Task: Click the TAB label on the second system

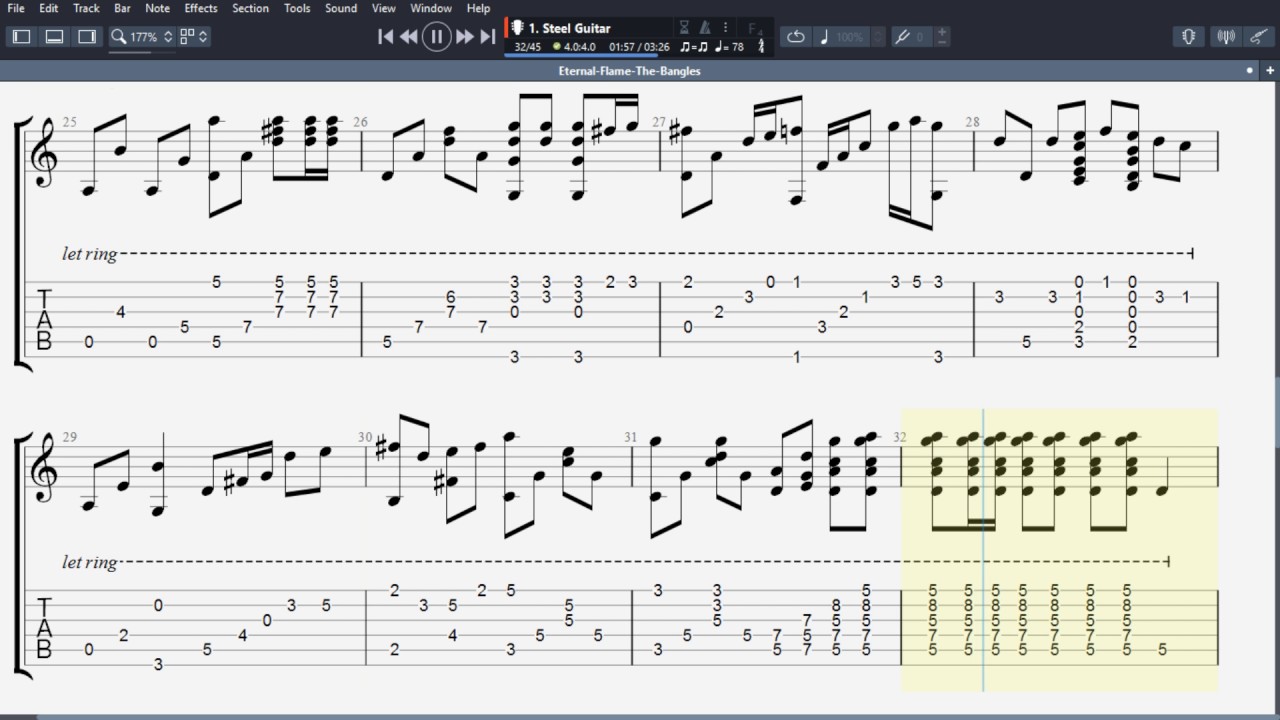Action: [x=44, y=628]
